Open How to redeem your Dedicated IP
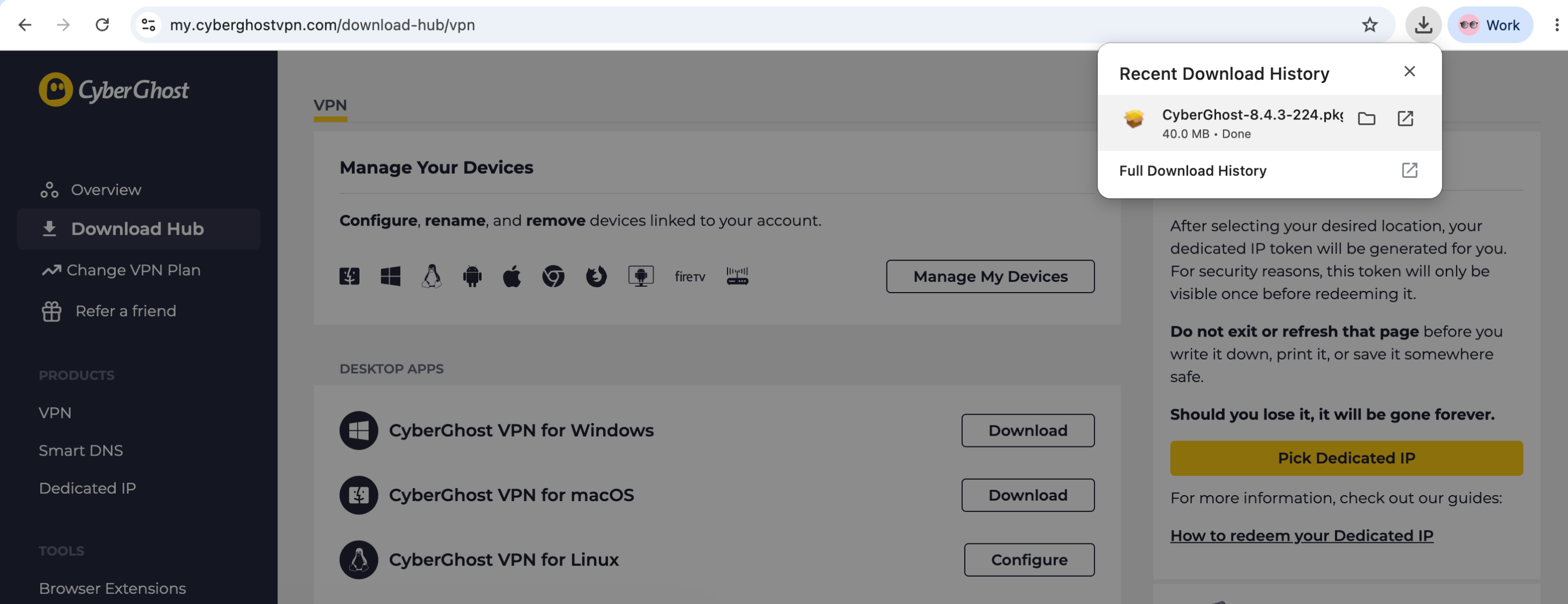 1301,536
